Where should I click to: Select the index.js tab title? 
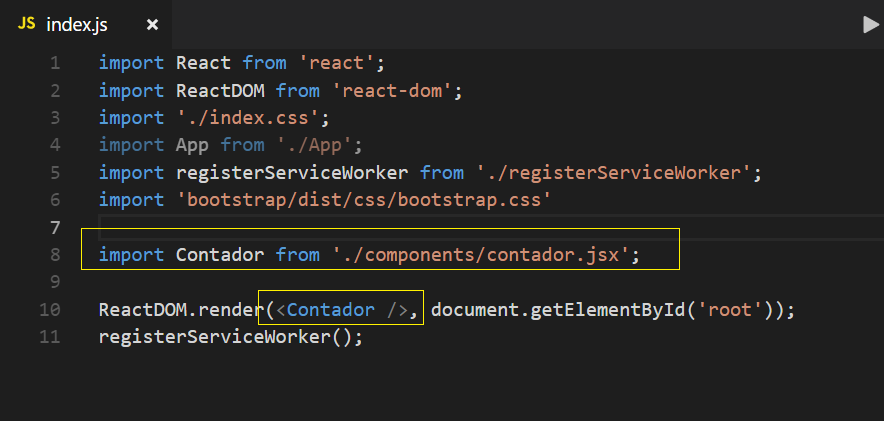[77, 25]
